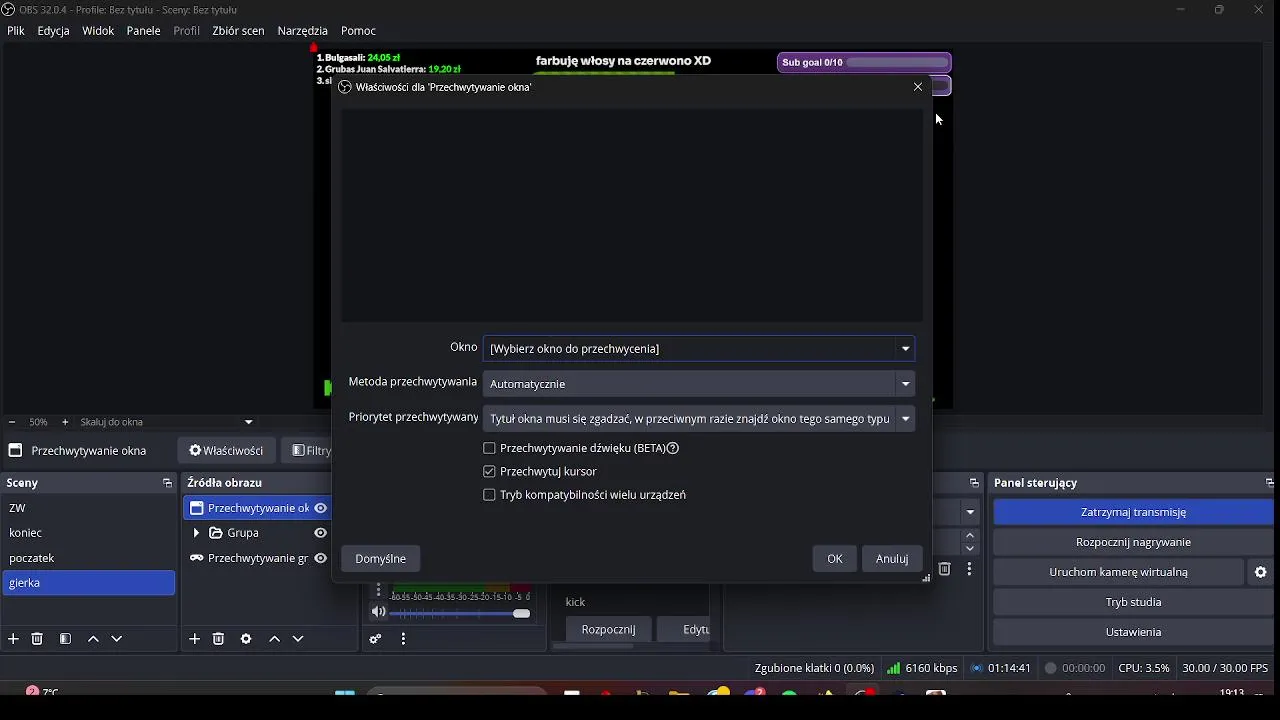
Task: Open scene transition type dropdown
Action: pyautogui.click(x=969, y=512)
